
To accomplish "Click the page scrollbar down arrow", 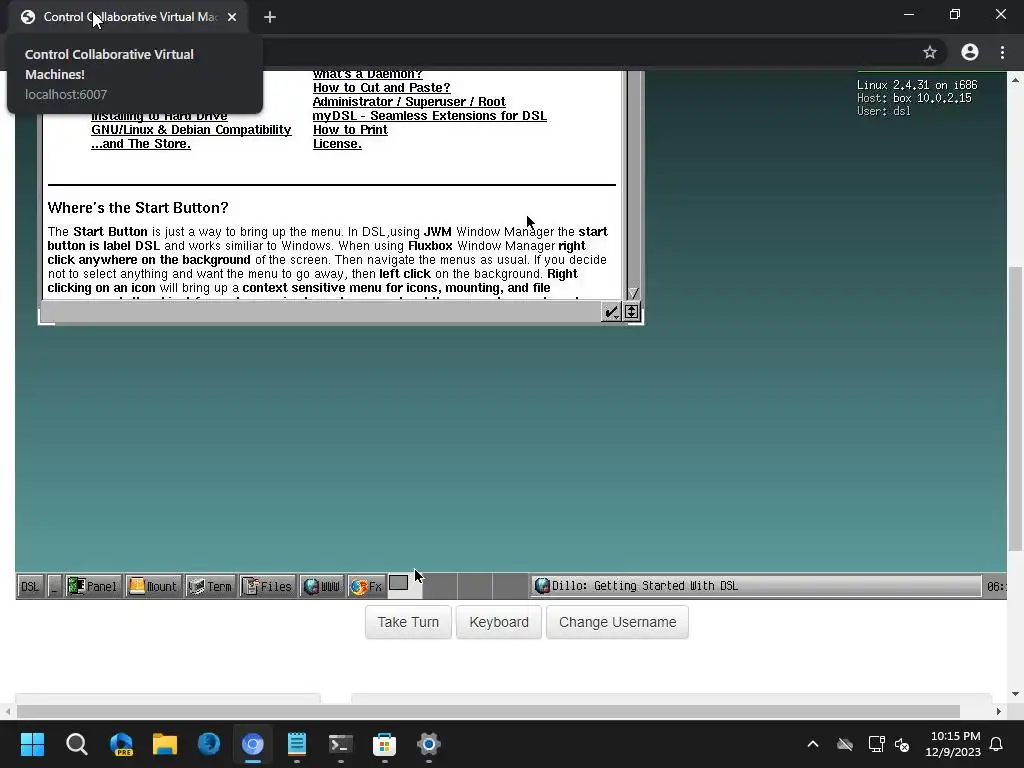I will point(1015,694).
